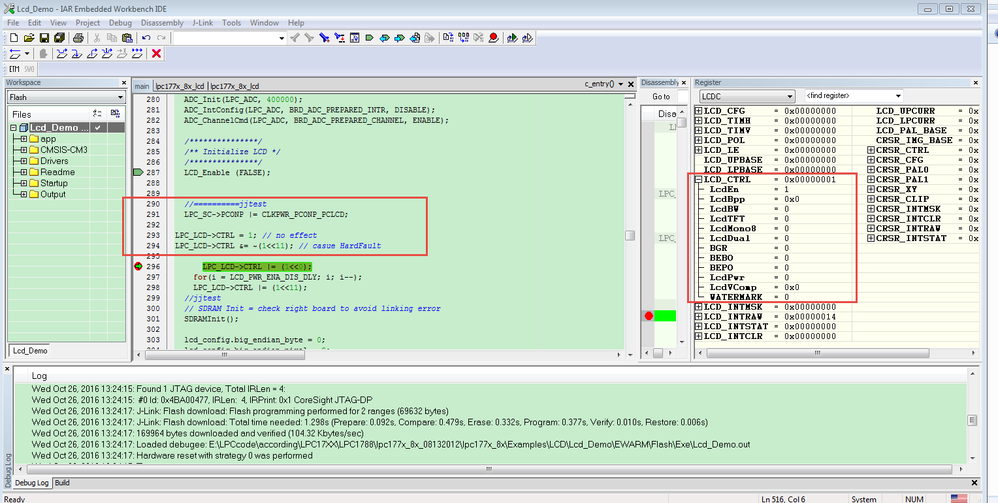Click the Go debug icon
998x503 pixels.
pyautogui.click(x=137, y=53)
